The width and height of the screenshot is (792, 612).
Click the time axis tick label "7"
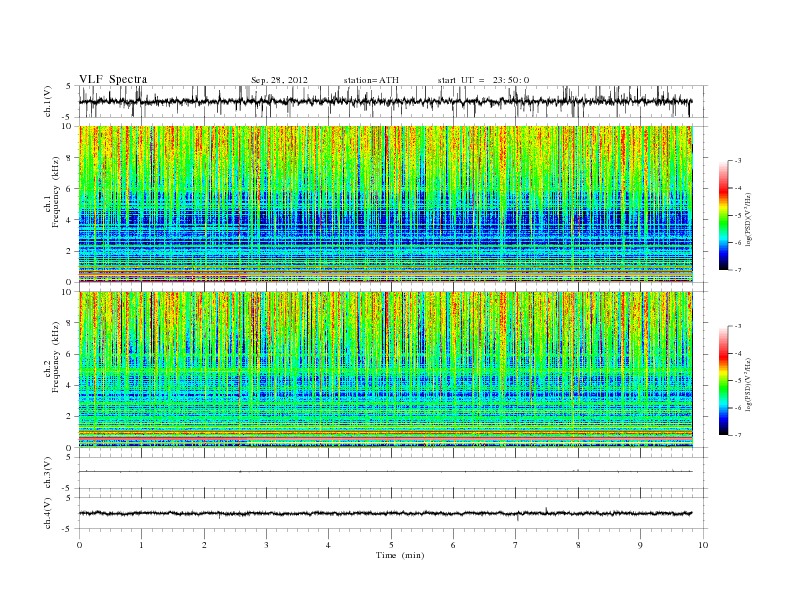(516, 545)
